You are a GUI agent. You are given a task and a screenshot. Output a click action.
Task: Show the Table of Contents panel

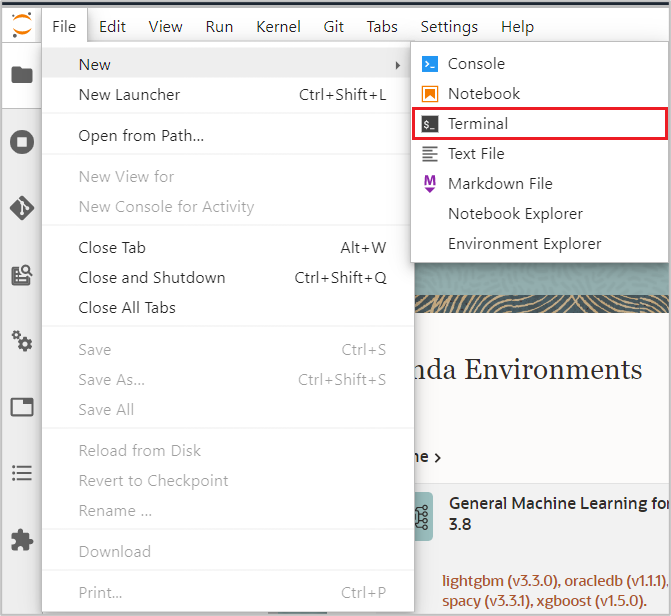(21, 473)
